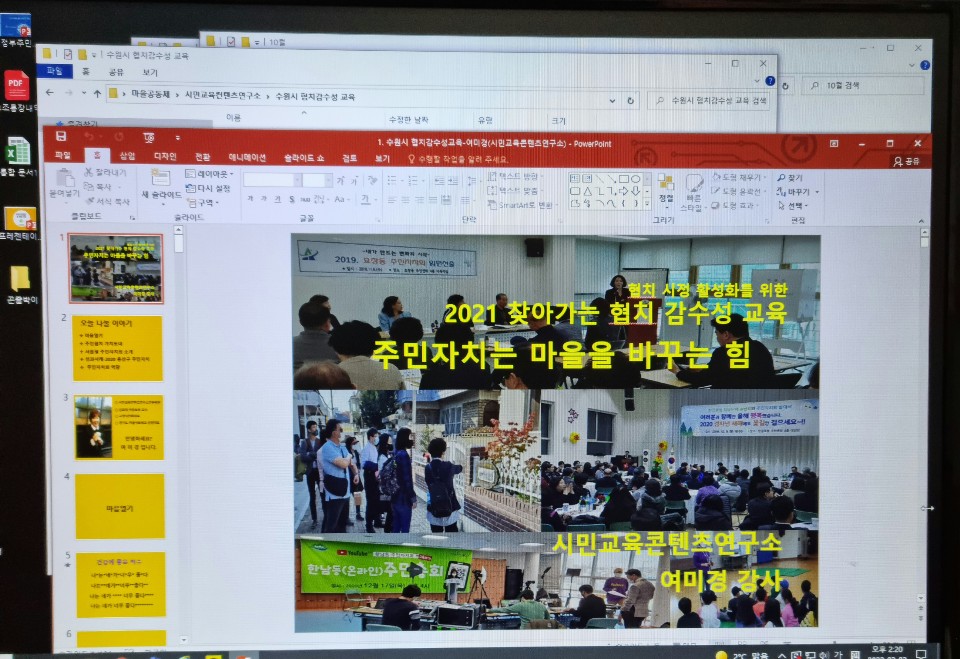Open 도형 채우기 shape fill dropdown

pyautogui.click(x=740, y=177)
